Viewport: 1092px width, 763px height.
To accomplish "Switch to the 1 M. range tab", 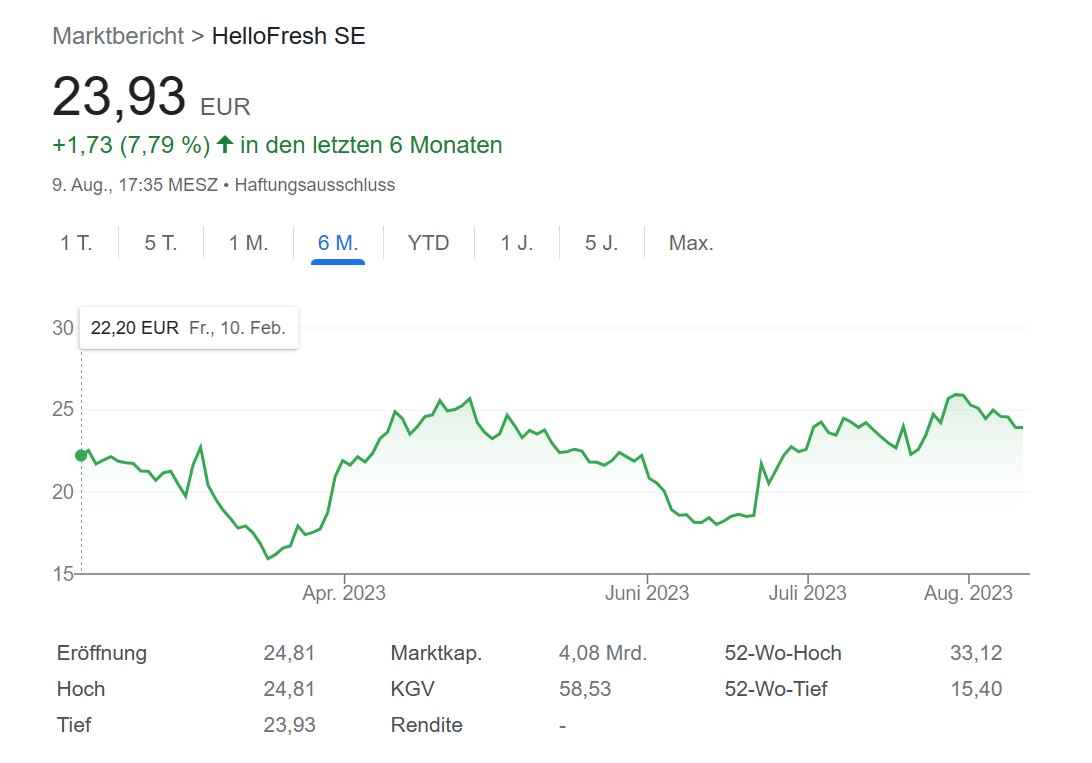I will (x=249, y=243).
